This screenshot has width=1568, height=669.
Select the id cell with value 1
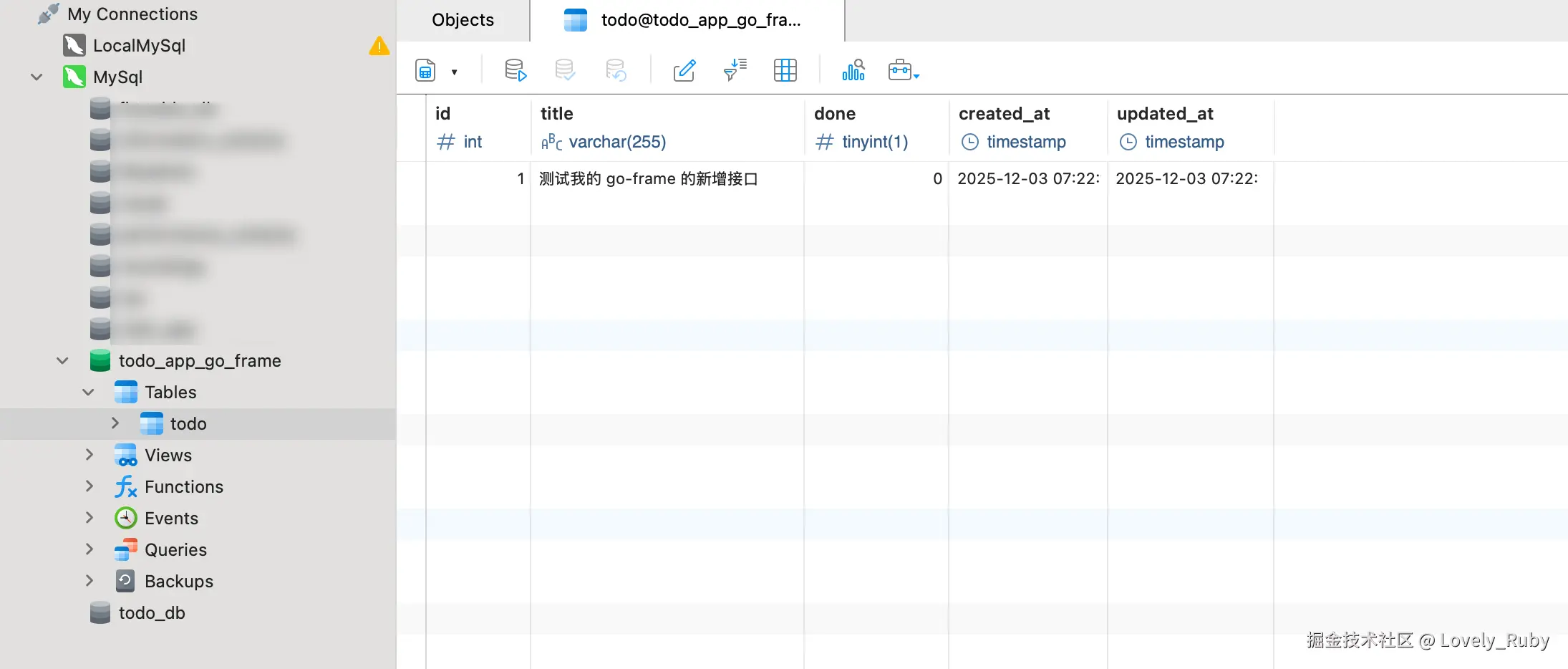478,178
